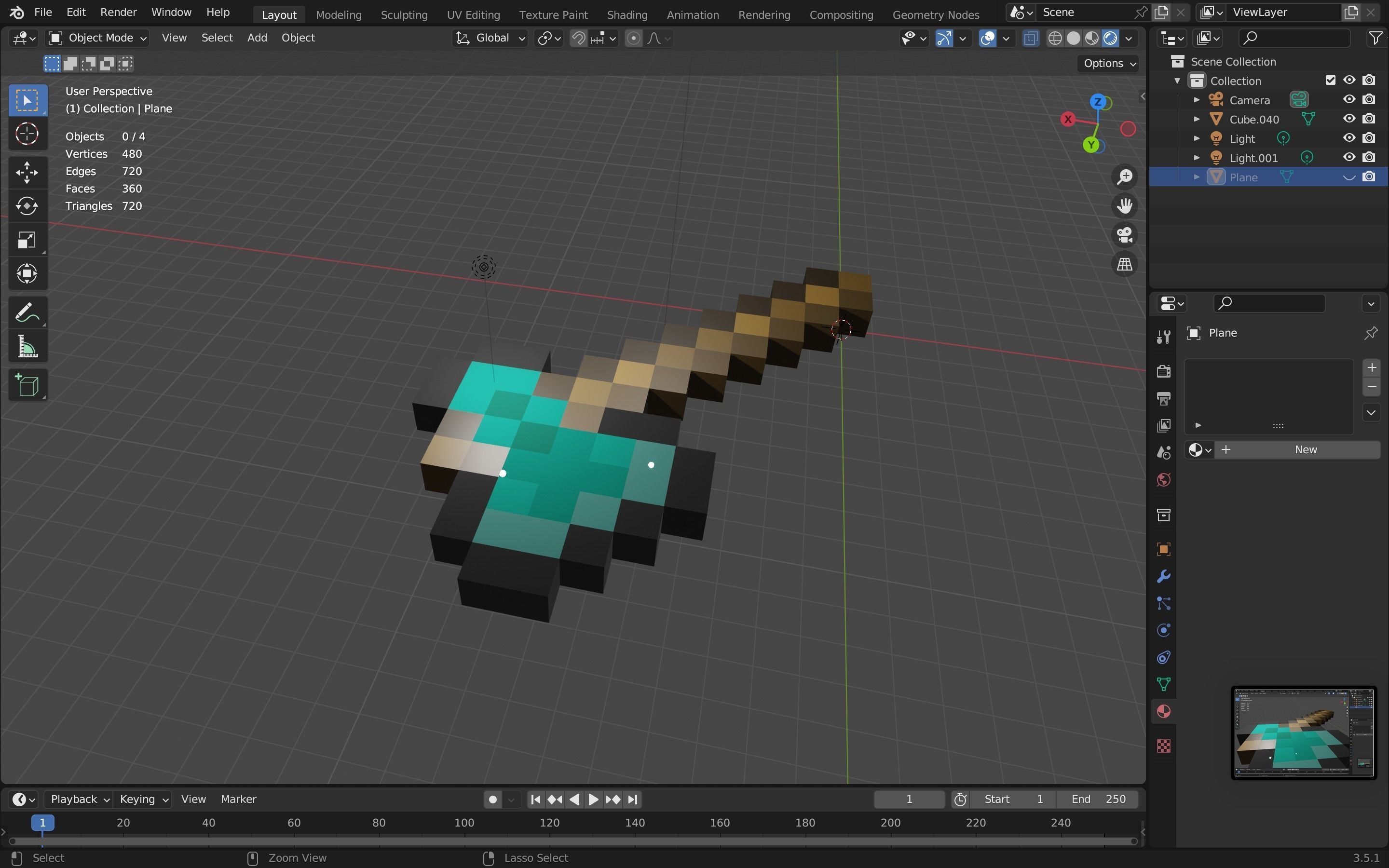Open the Texture properties tab

click(x=1163, y=746)
